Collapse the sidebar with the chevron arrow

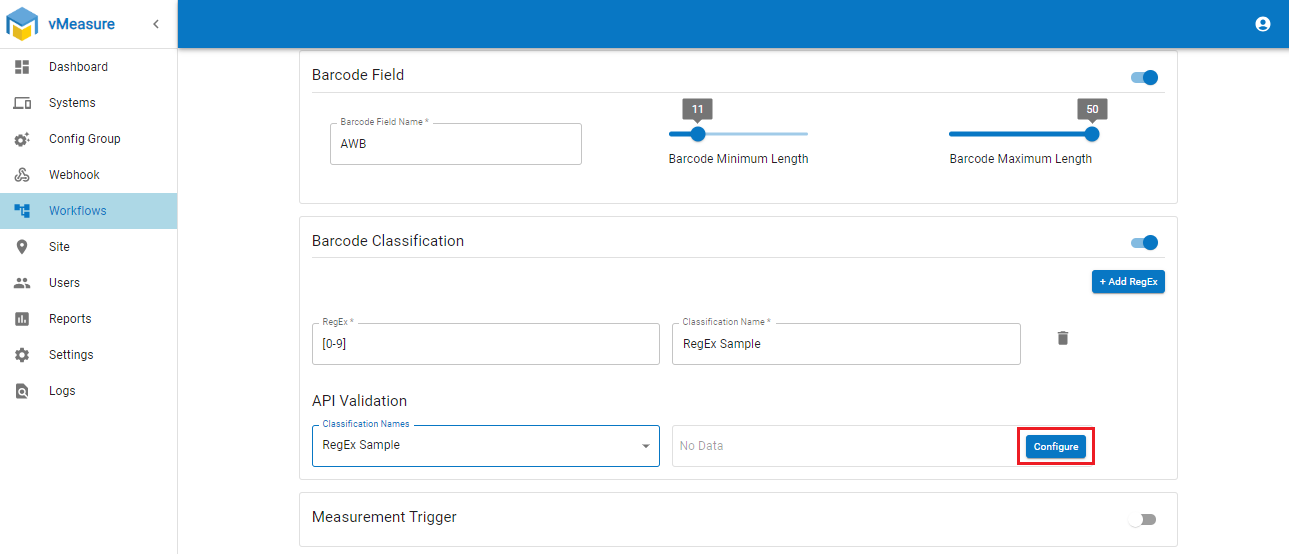click(156, 24)
